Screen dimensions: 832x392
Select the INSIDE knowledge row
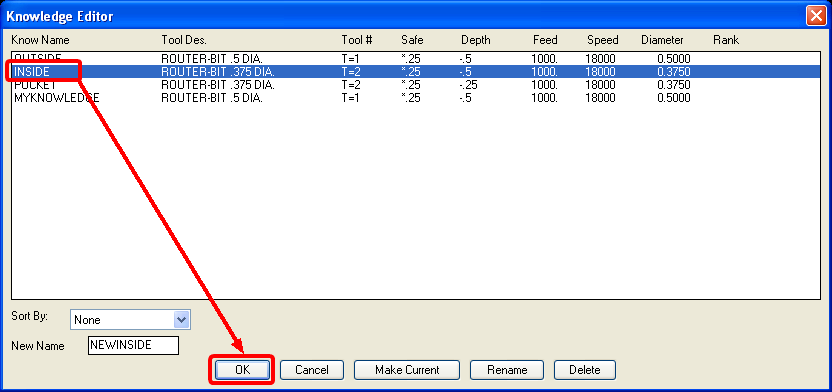[x=416, y=71]
